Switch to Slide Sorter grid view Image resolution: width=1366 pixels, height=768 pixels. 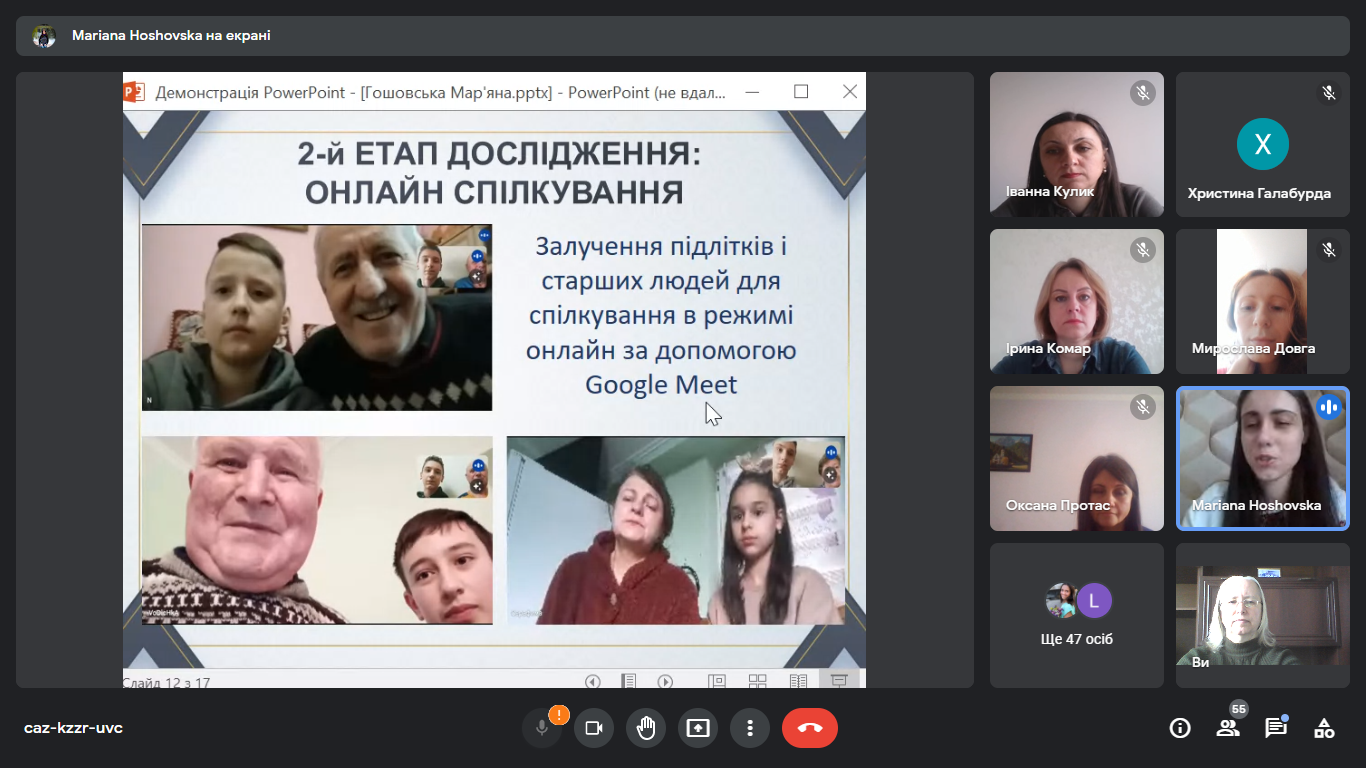(x=757, y=682)
